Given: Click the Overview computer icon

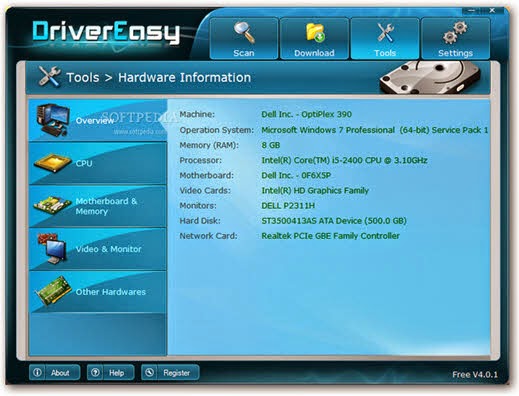Looking at the screenshot, I should [x=52, y=120].
